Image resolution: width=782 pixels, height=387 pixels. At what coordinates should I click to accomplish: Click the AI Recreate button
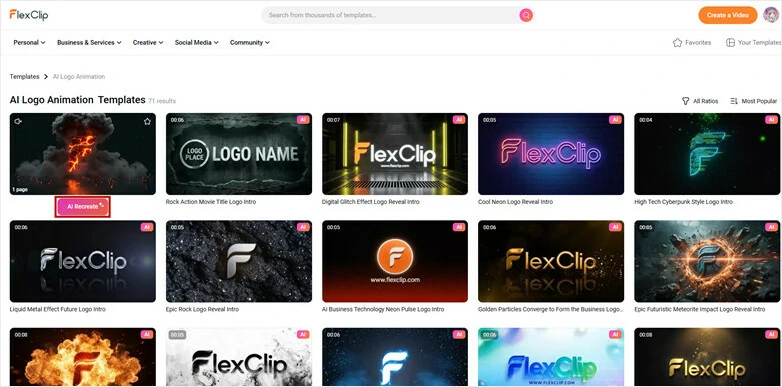pos(83,206)
